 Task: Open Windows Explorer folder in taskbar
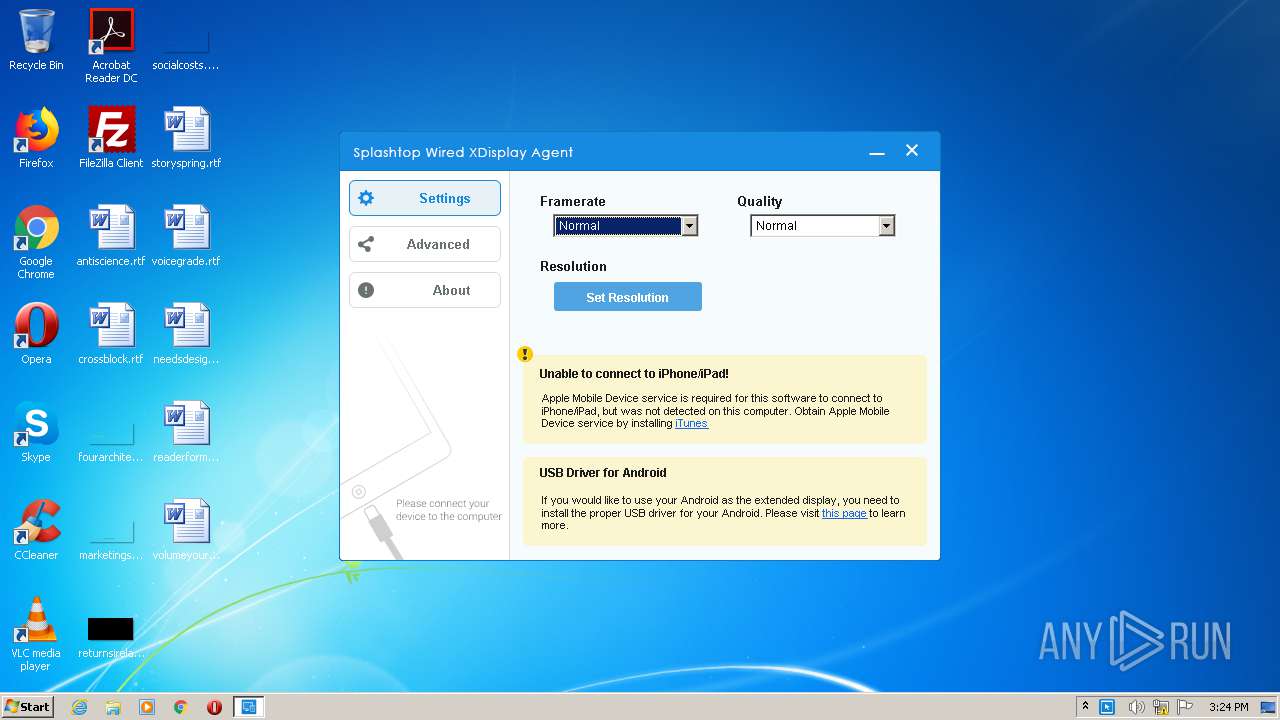point(113,707)
